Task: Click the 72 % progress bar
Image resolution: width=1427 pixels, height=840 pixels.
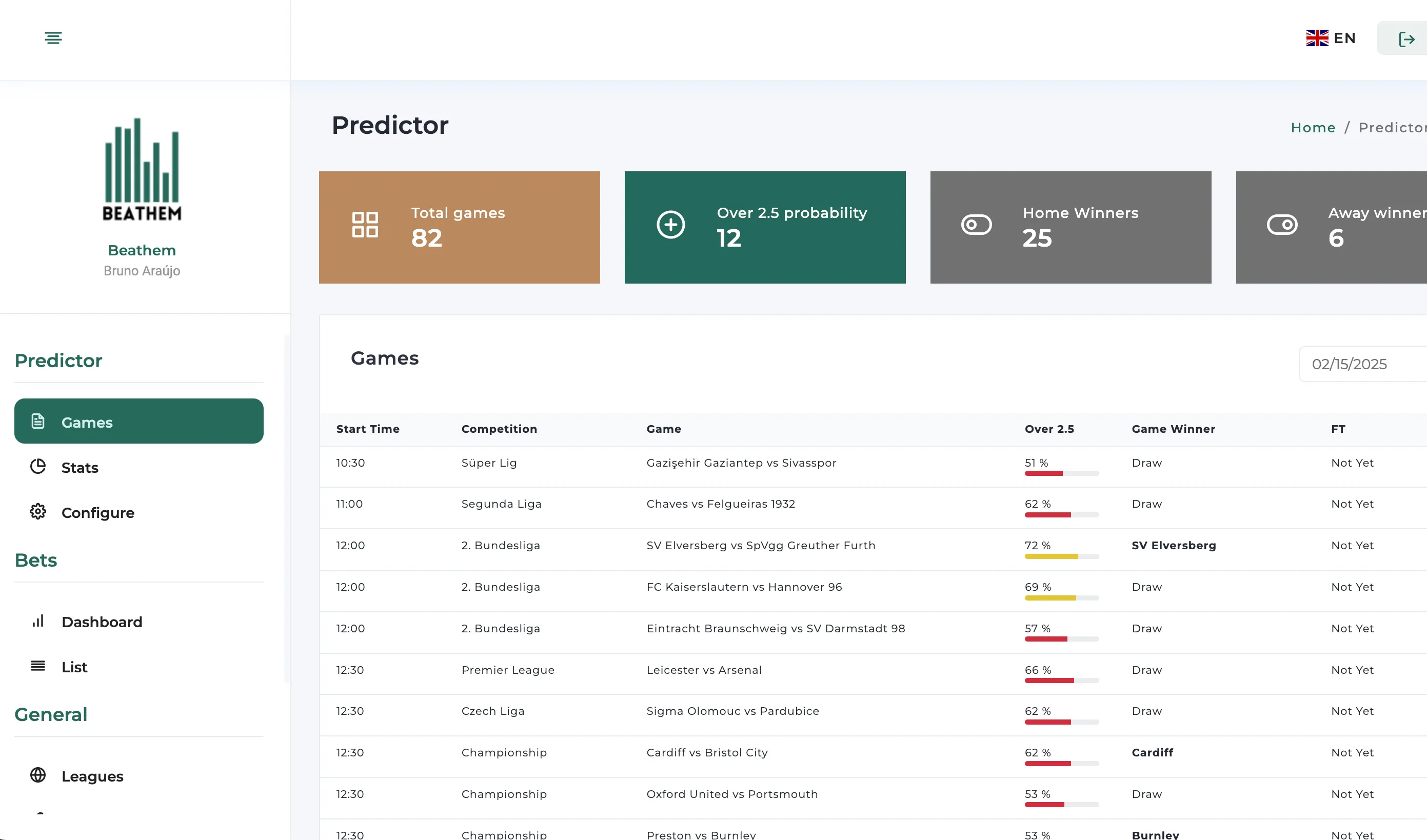Action: pos(1061,556)
